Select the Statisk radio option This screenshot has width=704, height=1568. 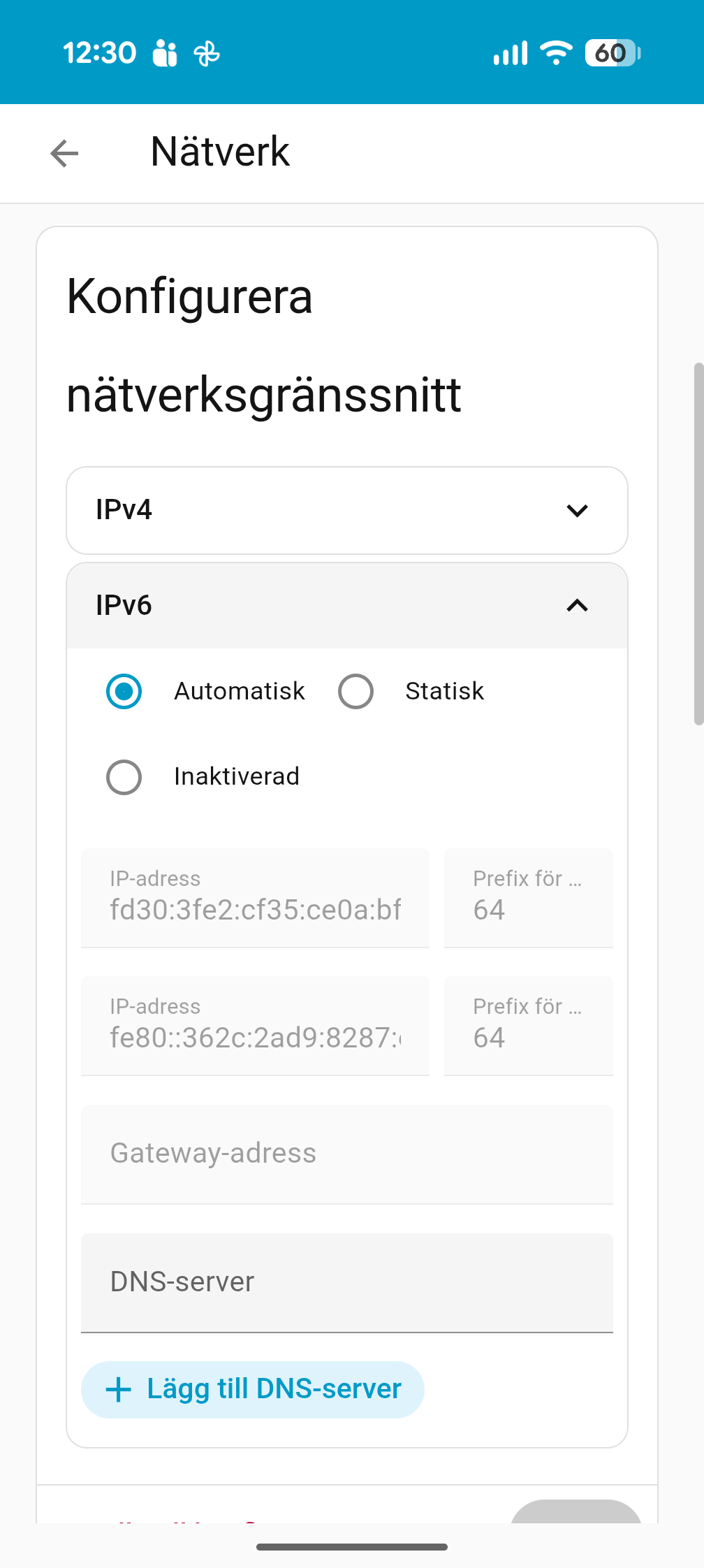click(x=355, y=692)
